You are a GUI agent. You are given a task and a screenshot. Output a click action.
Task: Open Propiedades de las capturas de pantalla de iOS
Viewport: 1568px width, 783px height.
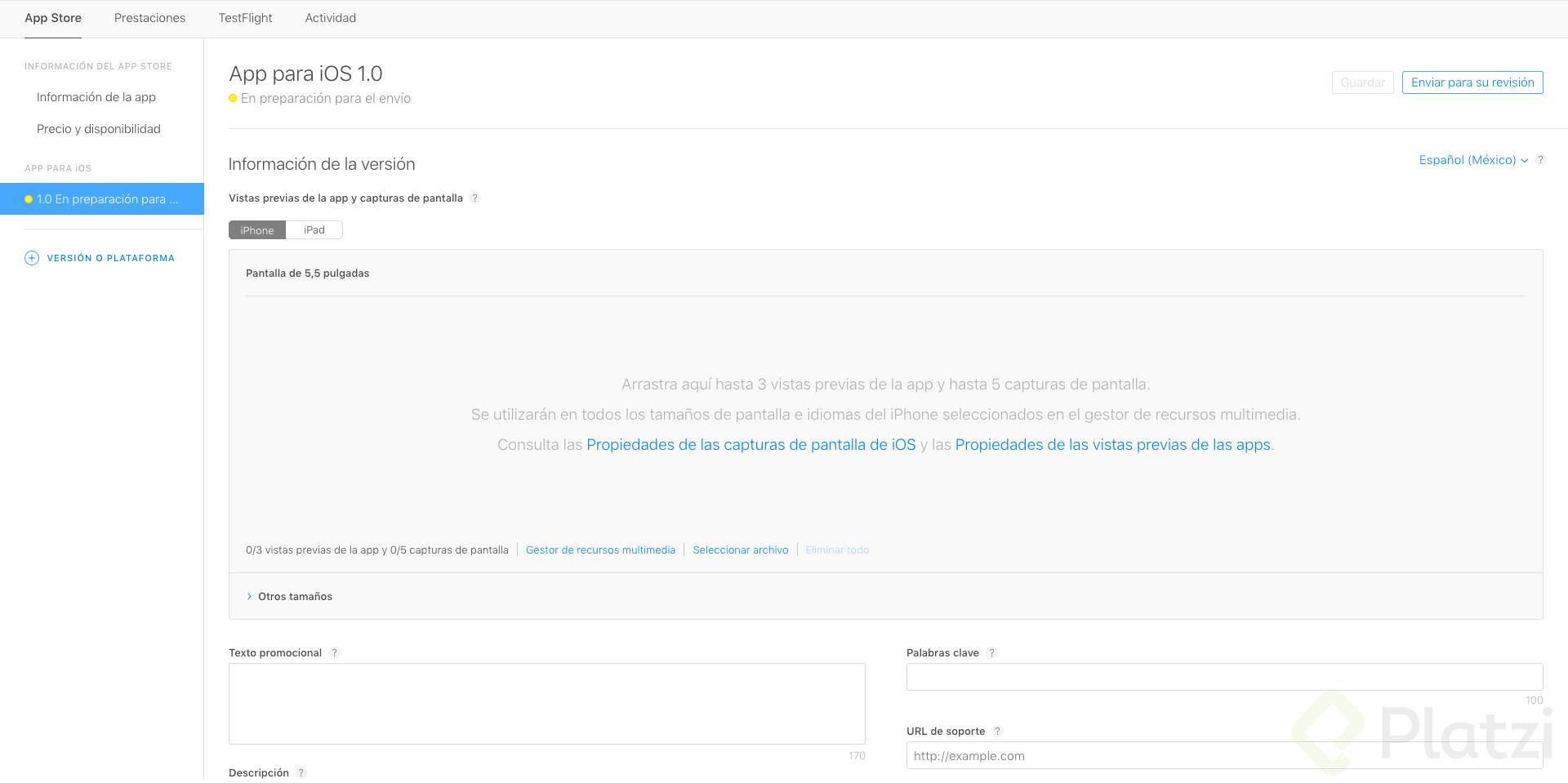[x=751, y=445]
